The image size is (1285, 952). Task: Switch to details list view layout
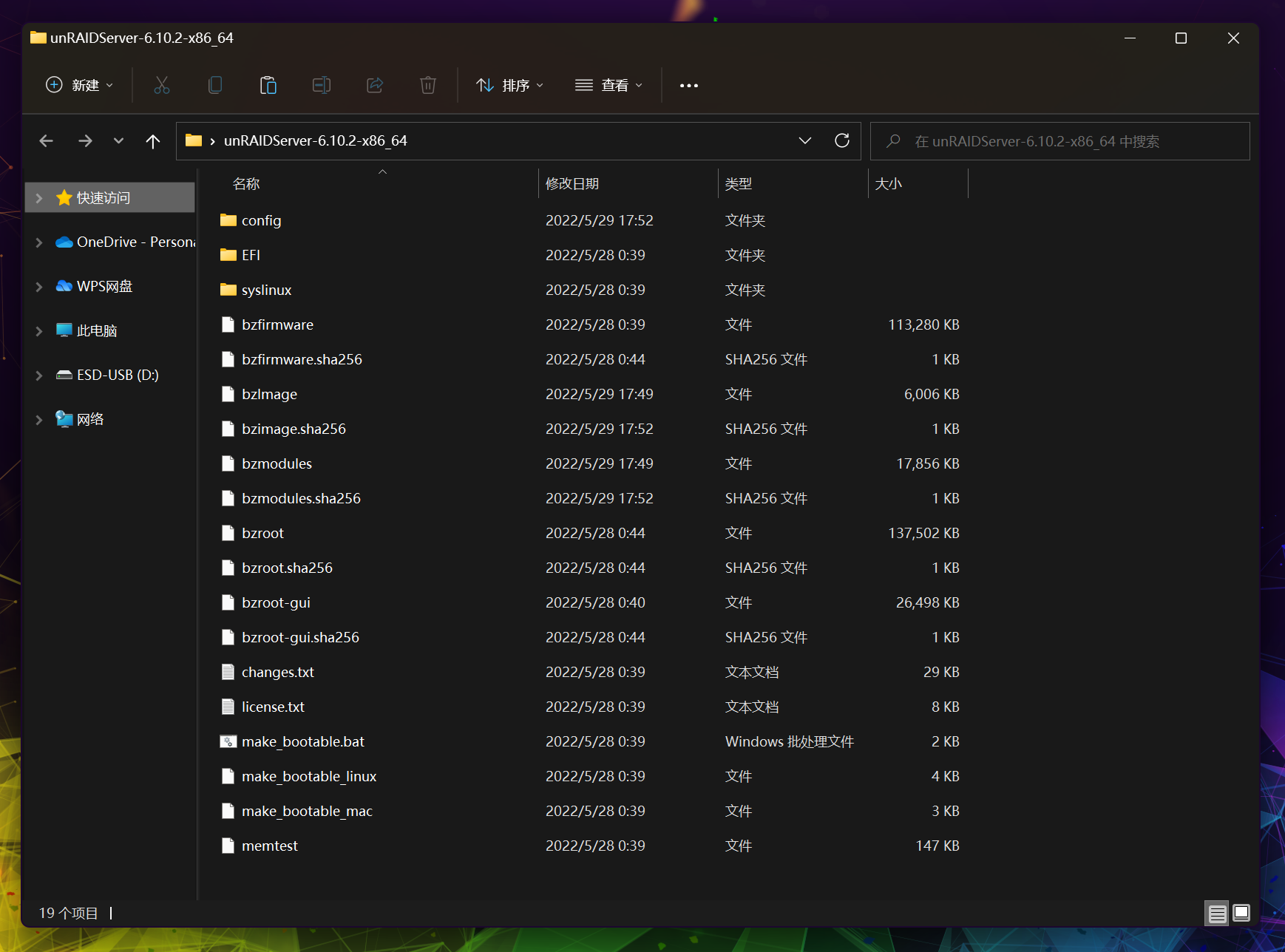click(1217, 914)
